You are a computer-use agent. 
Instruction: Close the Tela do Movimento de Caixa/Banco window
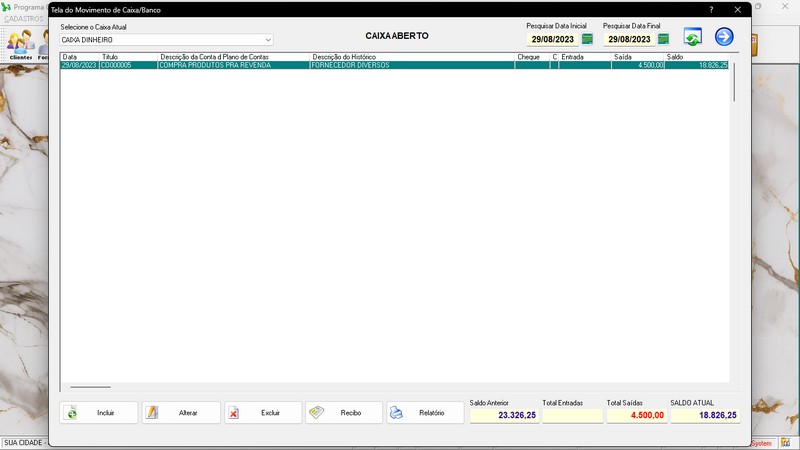coord(737,10)
